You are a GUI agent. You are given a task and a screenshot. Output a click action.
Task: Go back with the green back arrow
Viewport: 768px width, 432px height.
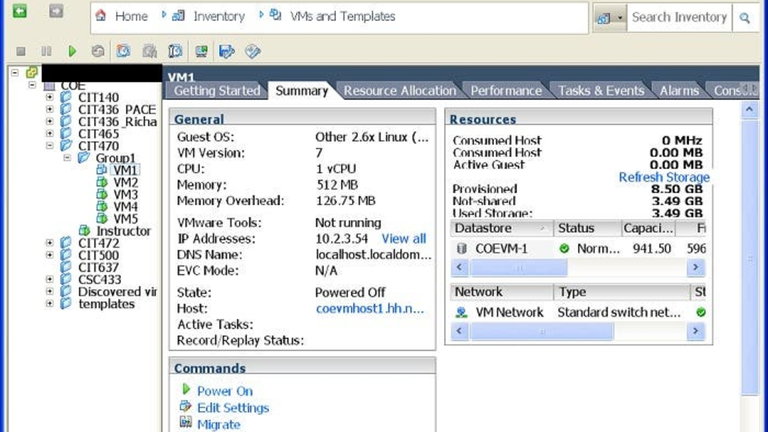coord(20,10)
